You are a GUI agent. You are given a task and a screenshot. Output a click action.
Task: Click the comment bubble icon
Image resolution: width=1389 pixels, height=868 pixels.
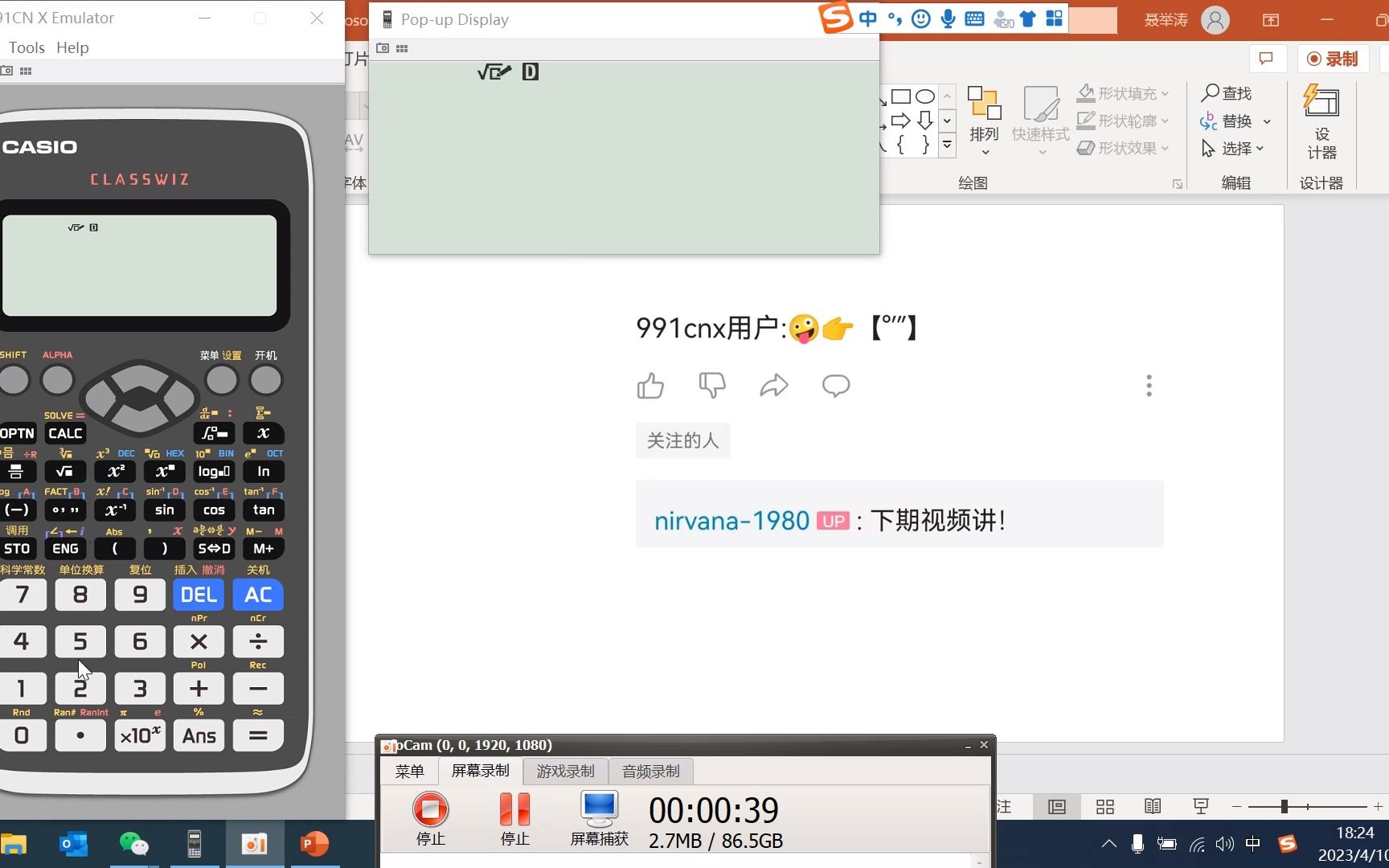pos(836,386)
